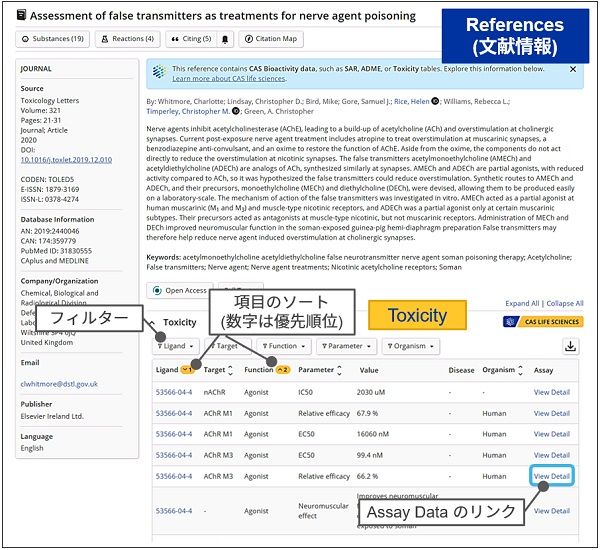The image size is (600, 550).
Task: Open ligand 53566-04-4 in 66.2 % row
Action: pyautogui.click(x=174, y=476)
